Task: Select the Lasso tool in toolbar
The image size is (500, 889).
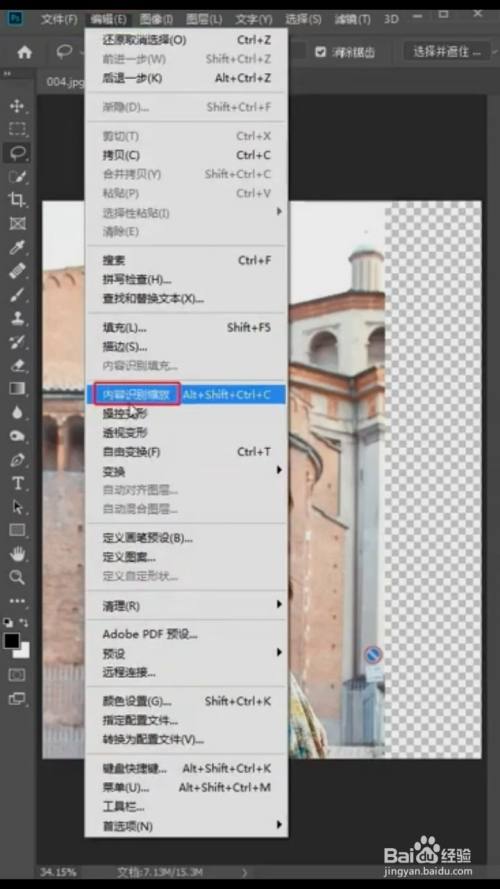Action: click(18, 153)
